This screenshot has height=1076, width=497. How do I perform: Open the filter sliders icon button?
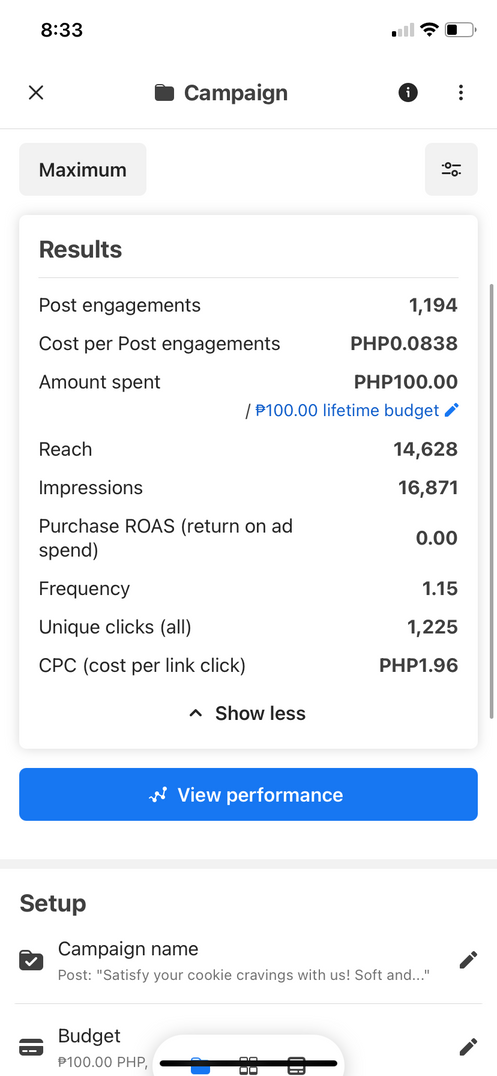coord(451,169)
